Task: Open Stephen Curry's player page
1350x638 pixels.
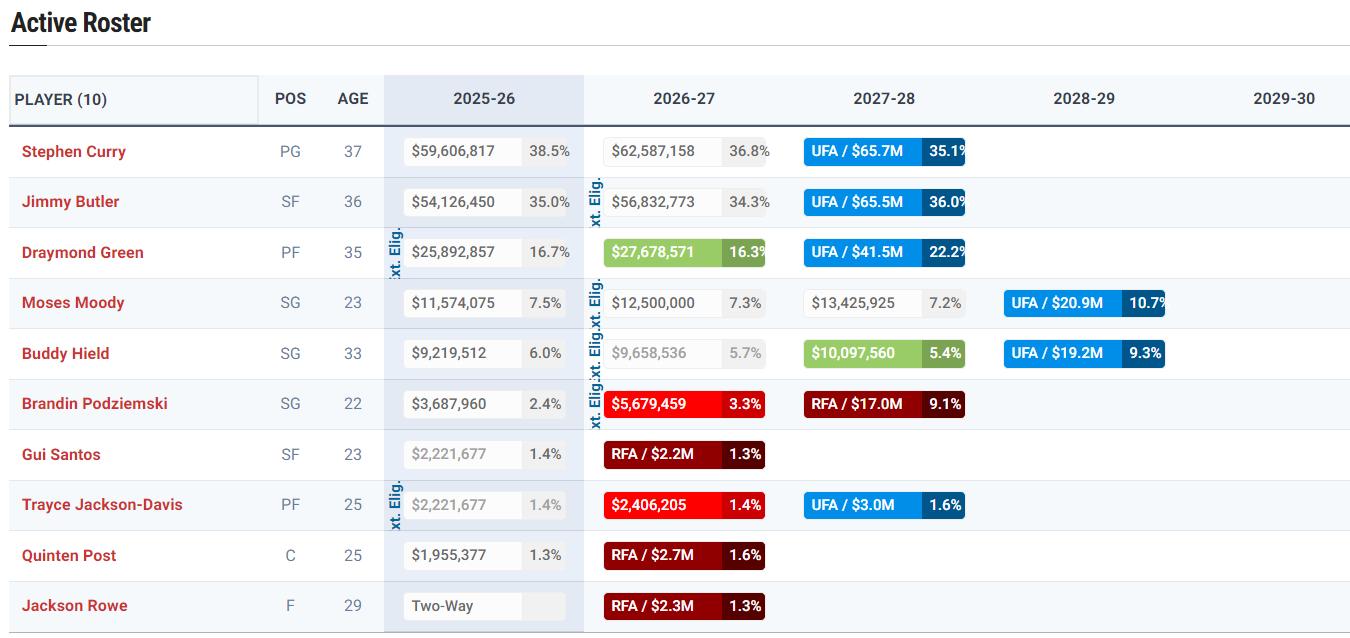Action: [x=74, y=152]
